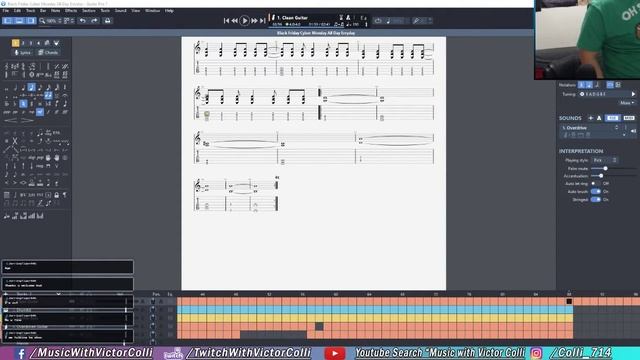640x360 pixels.
Task: Select the mp dynamic
Action: 31,112
